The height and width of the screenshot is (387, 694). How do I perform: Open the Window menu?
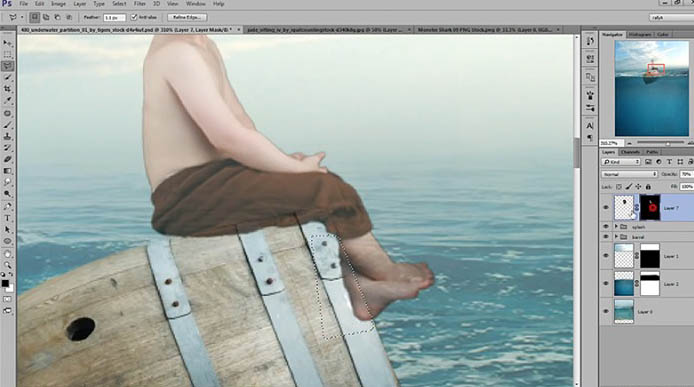pyautogui.click(x=195, y=4)
